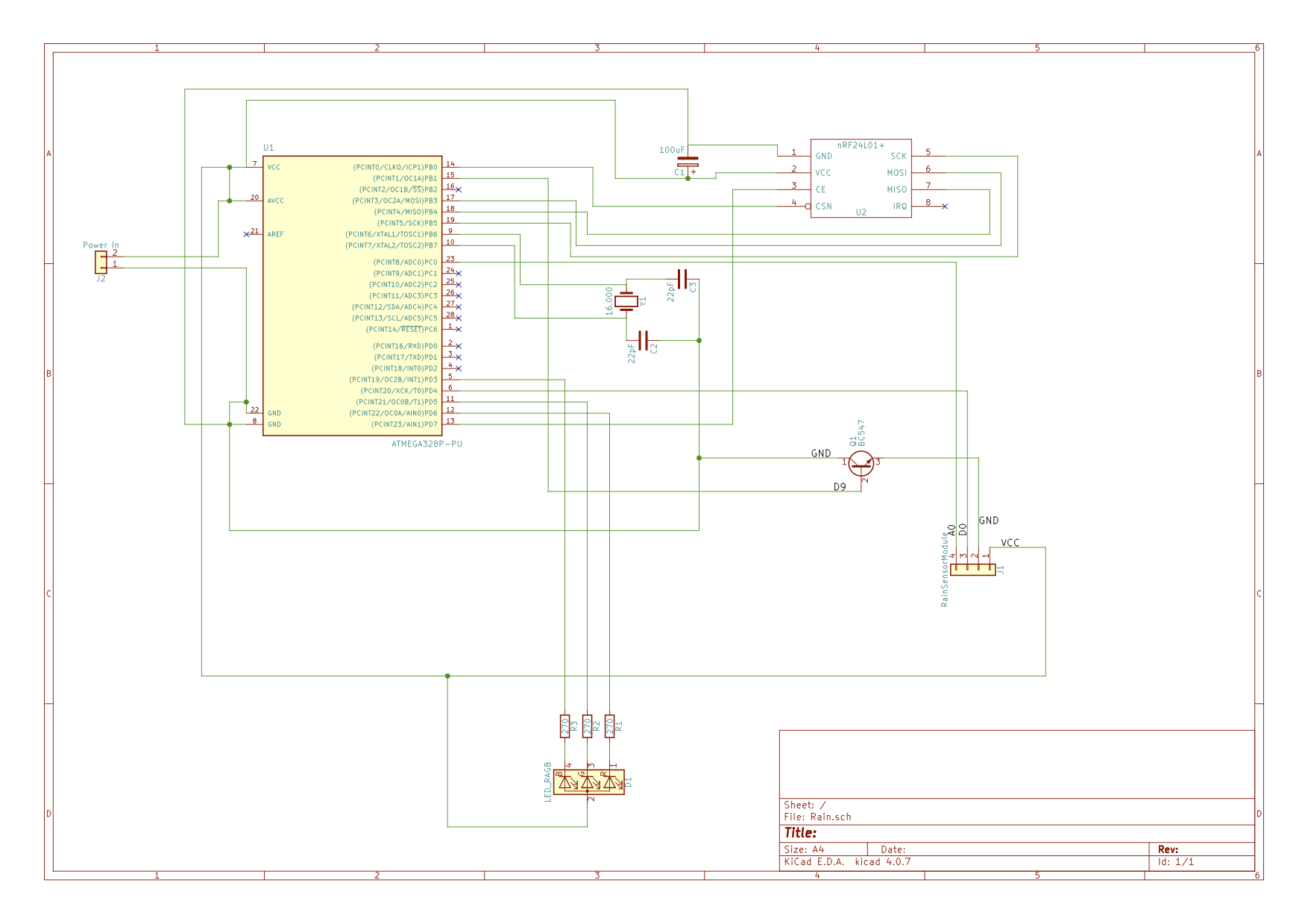This screenshot has width=1308, height=924.
Task: Select the no-connect mark on RESET pin 1
Action: point(459,329)
